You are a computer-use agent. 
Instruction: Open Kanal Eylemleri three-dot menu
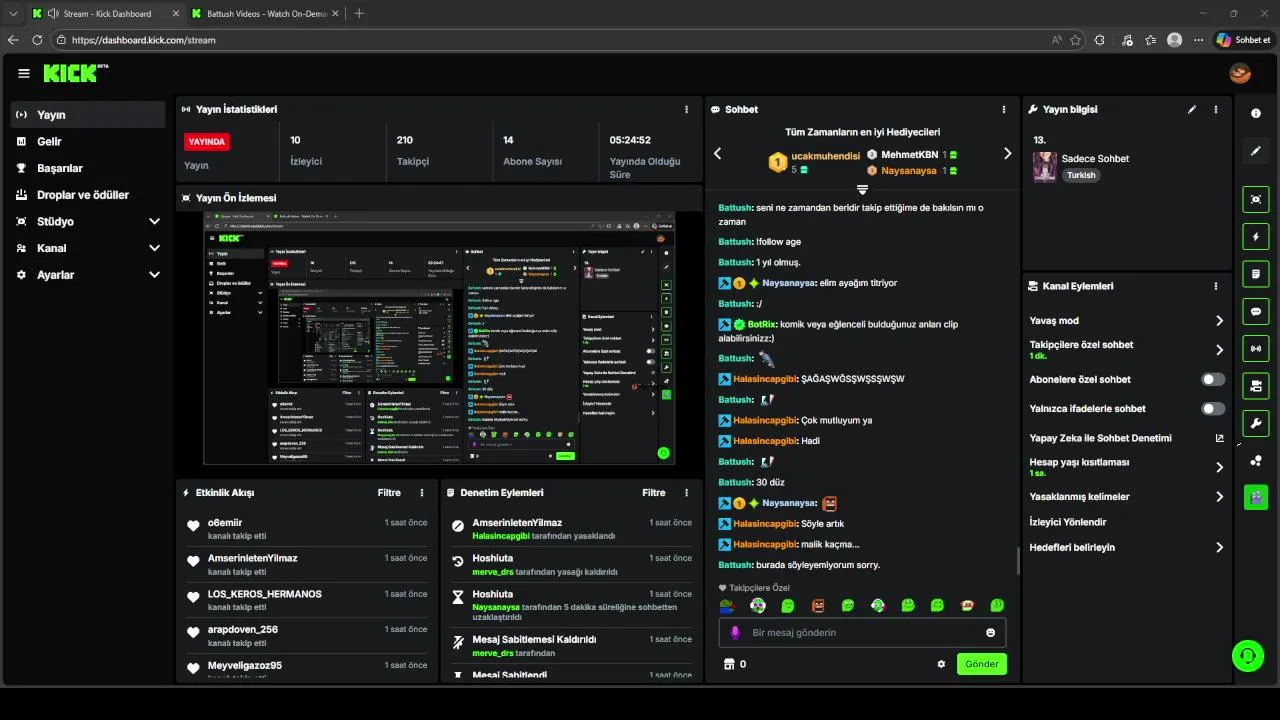coord(1216,286)
